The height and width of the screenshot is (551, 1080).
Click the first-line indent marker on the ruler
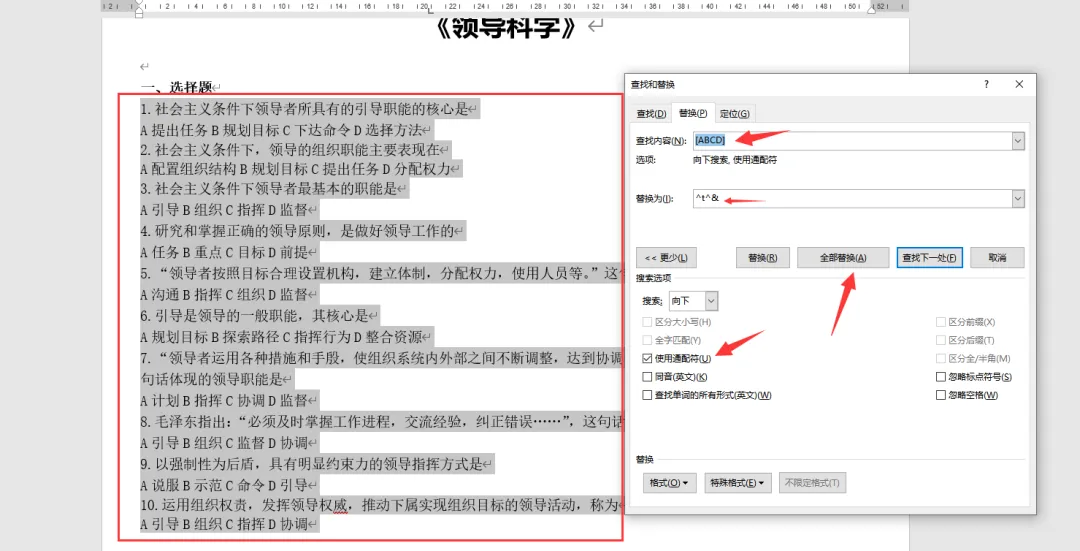pos(138,3)
